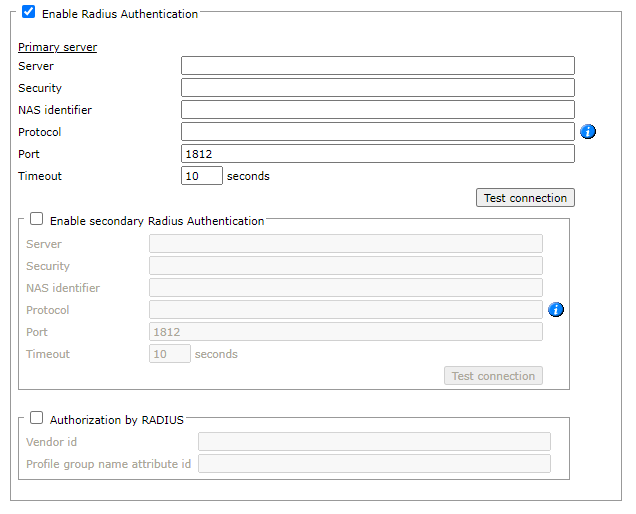Image resolution: width=636 pixels, height=514 pixels.
Task: Click the secondary Server input field
Action: tap(345, 244)
